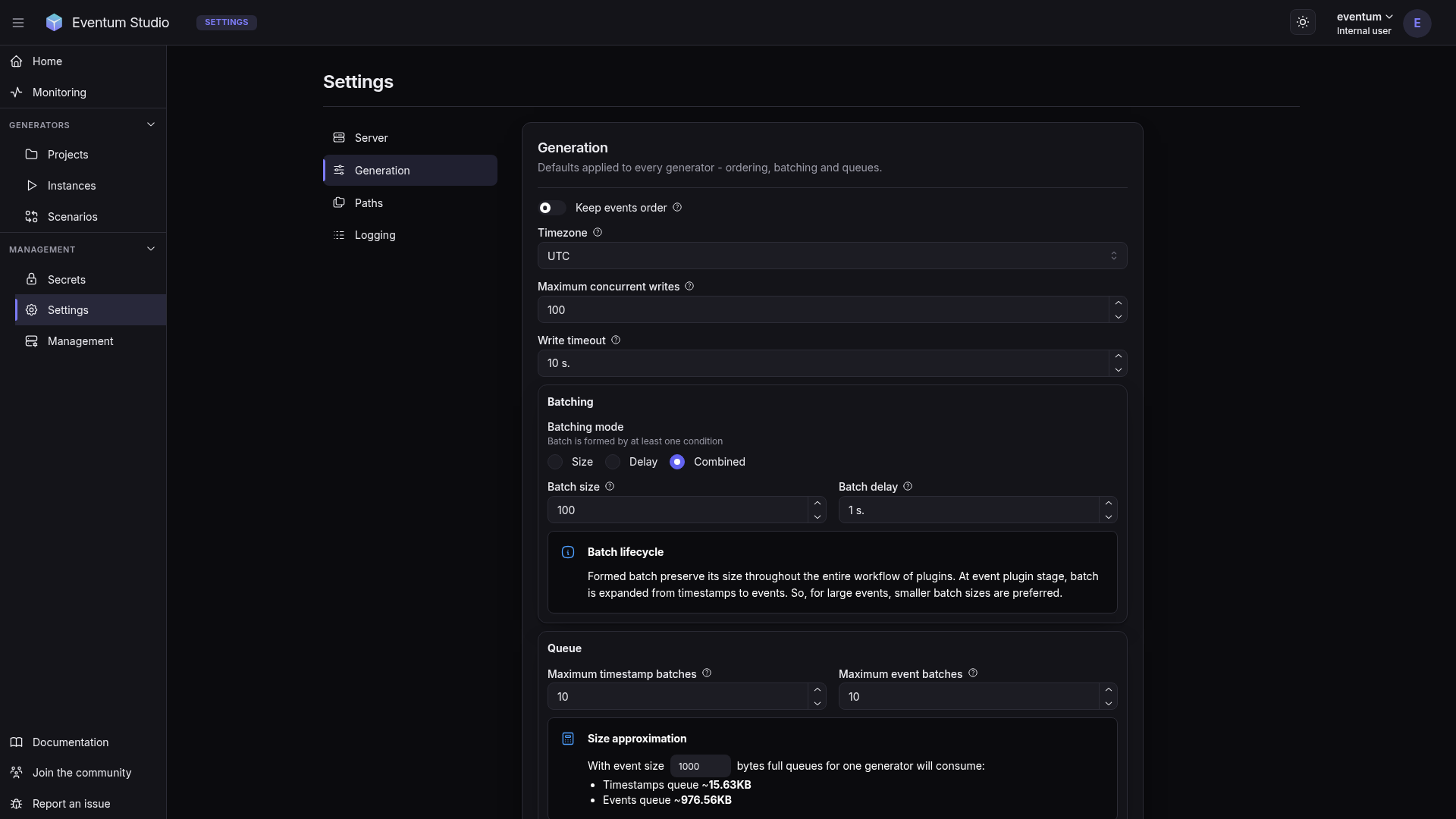
Task: Click the SETTINGS breadcrumb badge
Action: pyautogui.click(x=226, y=23)
